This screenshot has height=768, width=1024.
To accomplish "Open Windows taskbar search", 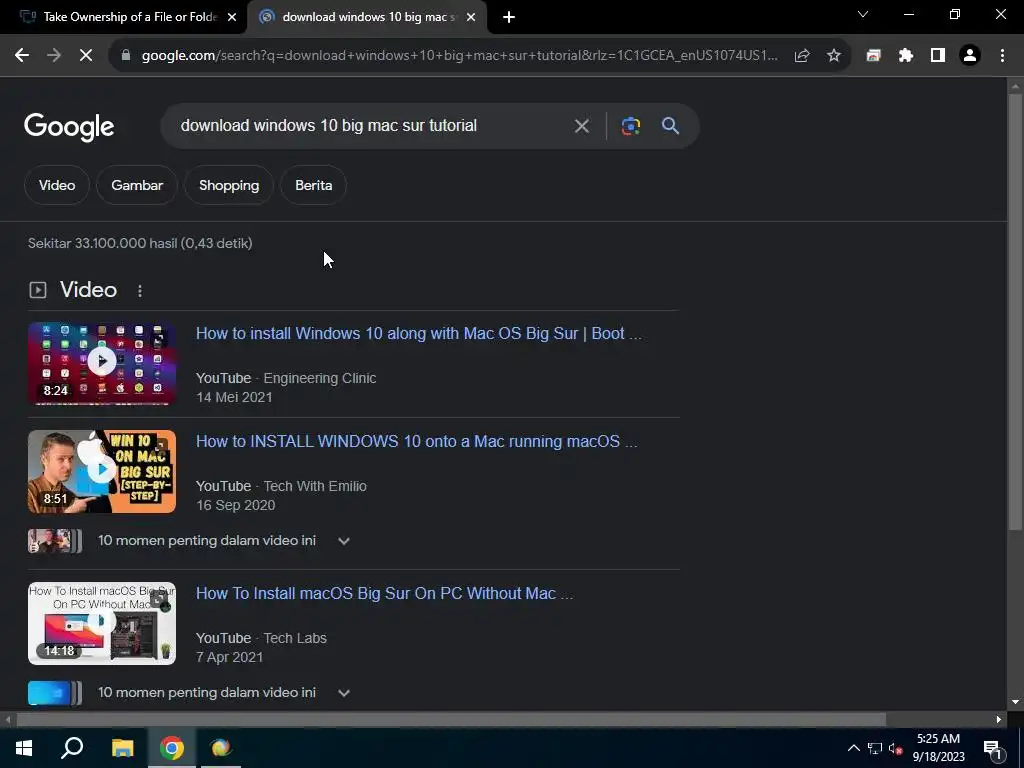I will (72, 748).
